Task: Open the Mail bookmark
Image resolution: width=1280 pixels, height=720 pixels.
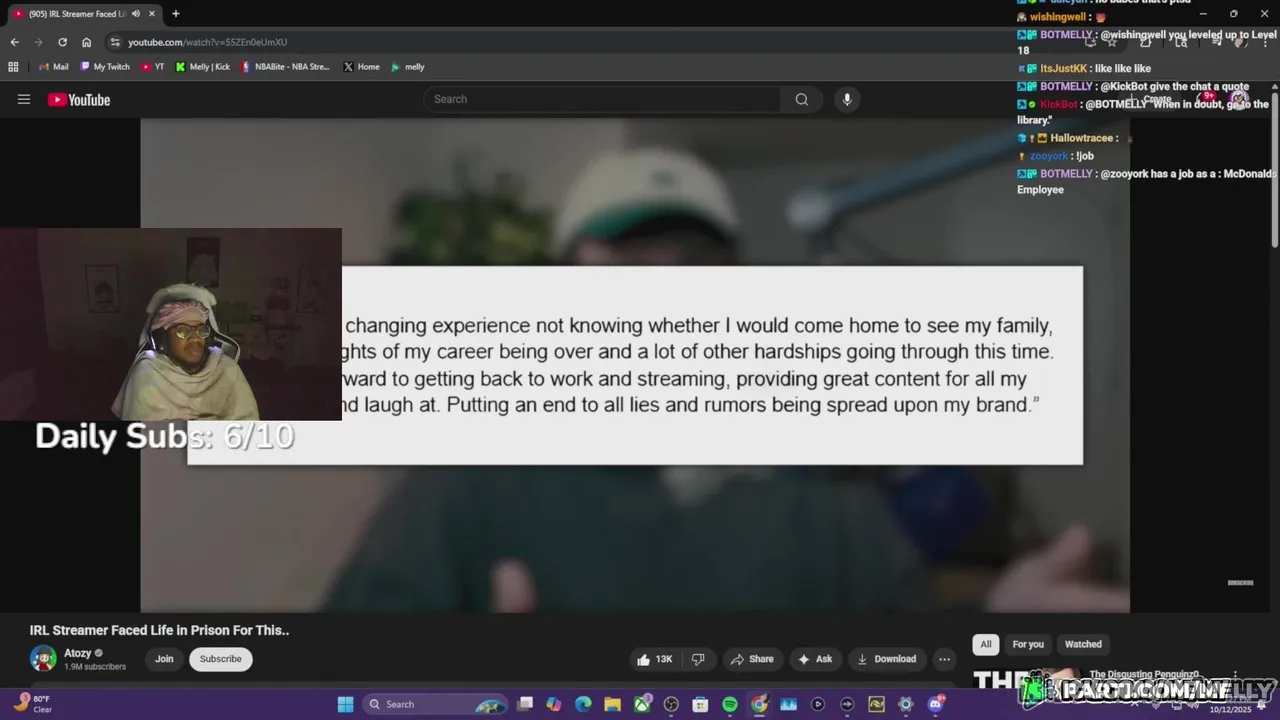Action: coord(53,67)
